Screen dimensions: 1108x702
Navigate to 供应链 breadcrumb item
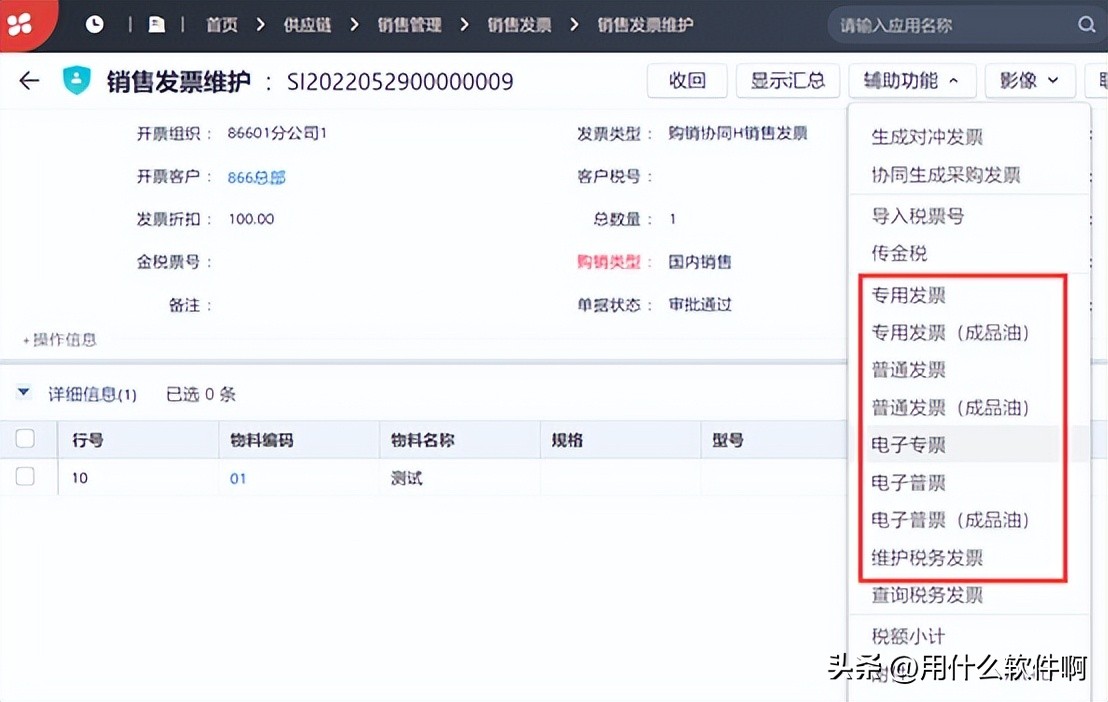(307, 23)
